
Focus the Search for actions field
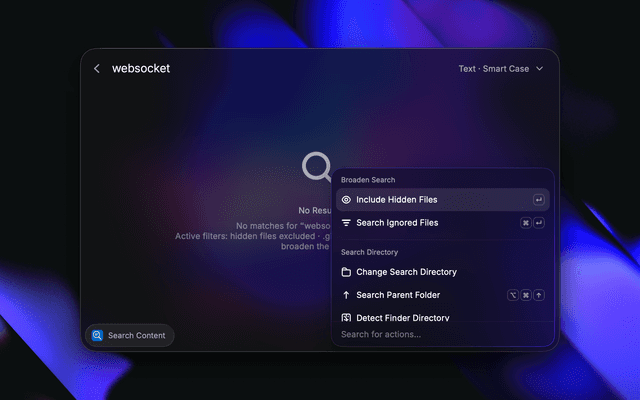tap(443, 334)
